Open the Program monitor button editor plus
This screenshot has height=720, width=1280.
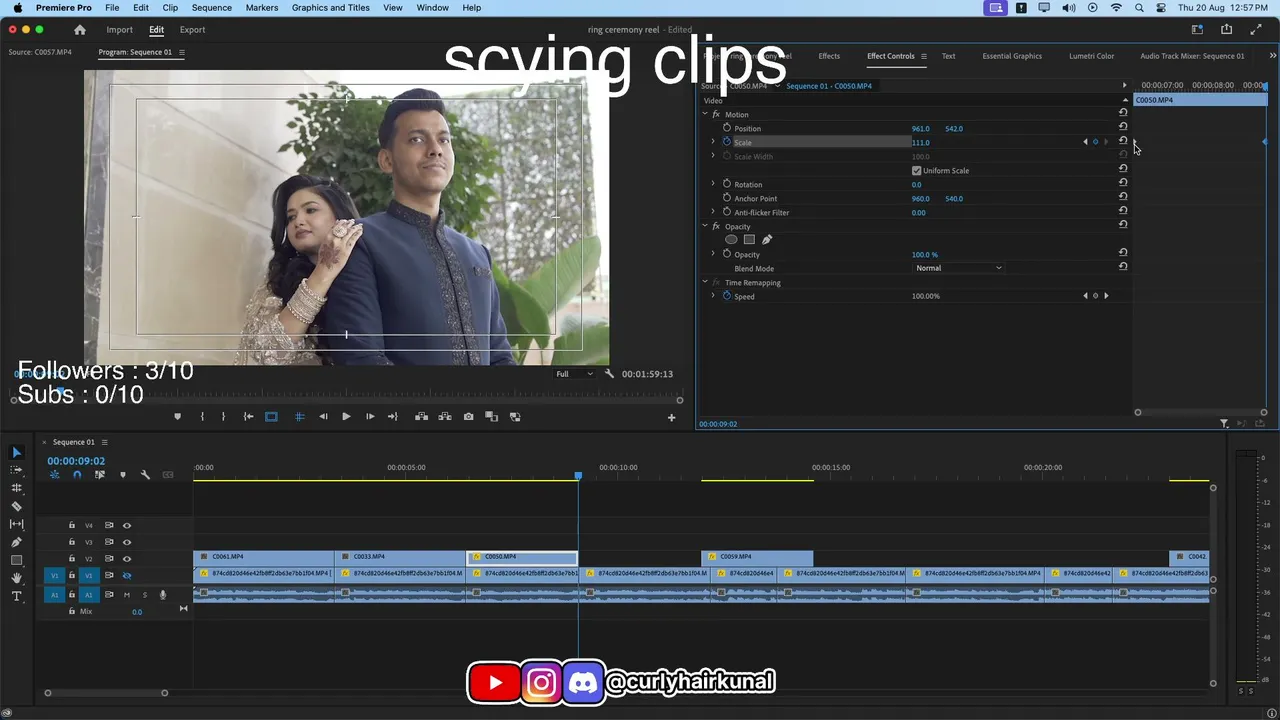coord(671,418)
